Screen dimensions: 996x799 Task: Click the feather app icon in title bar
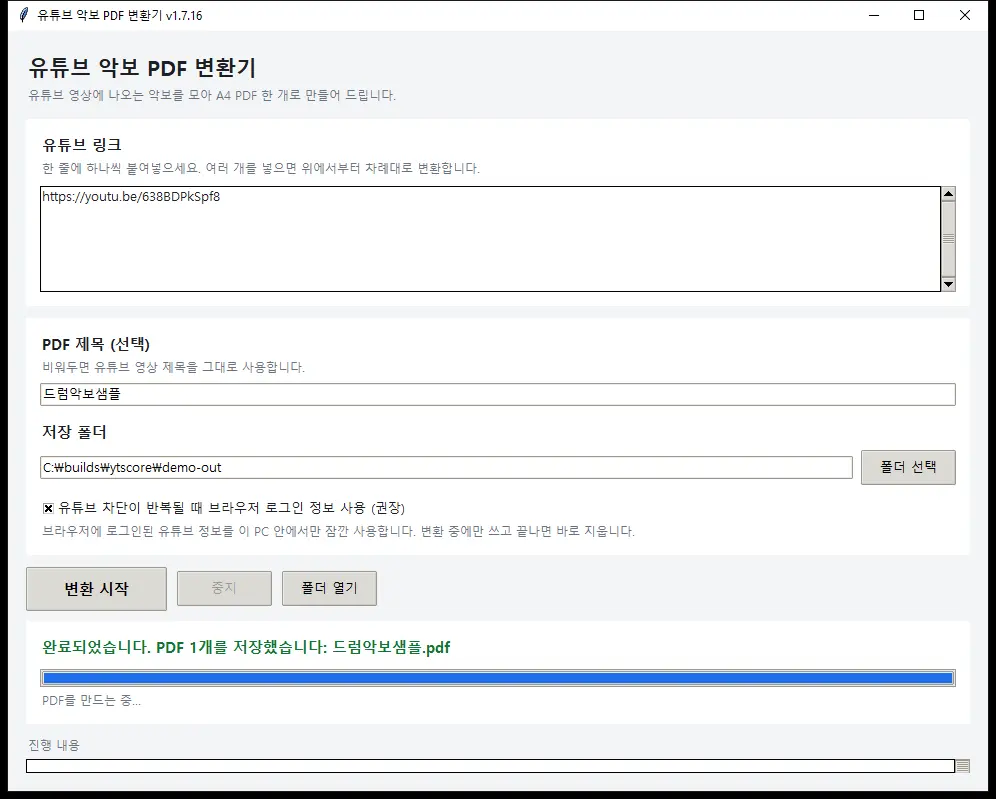point(24,15)
